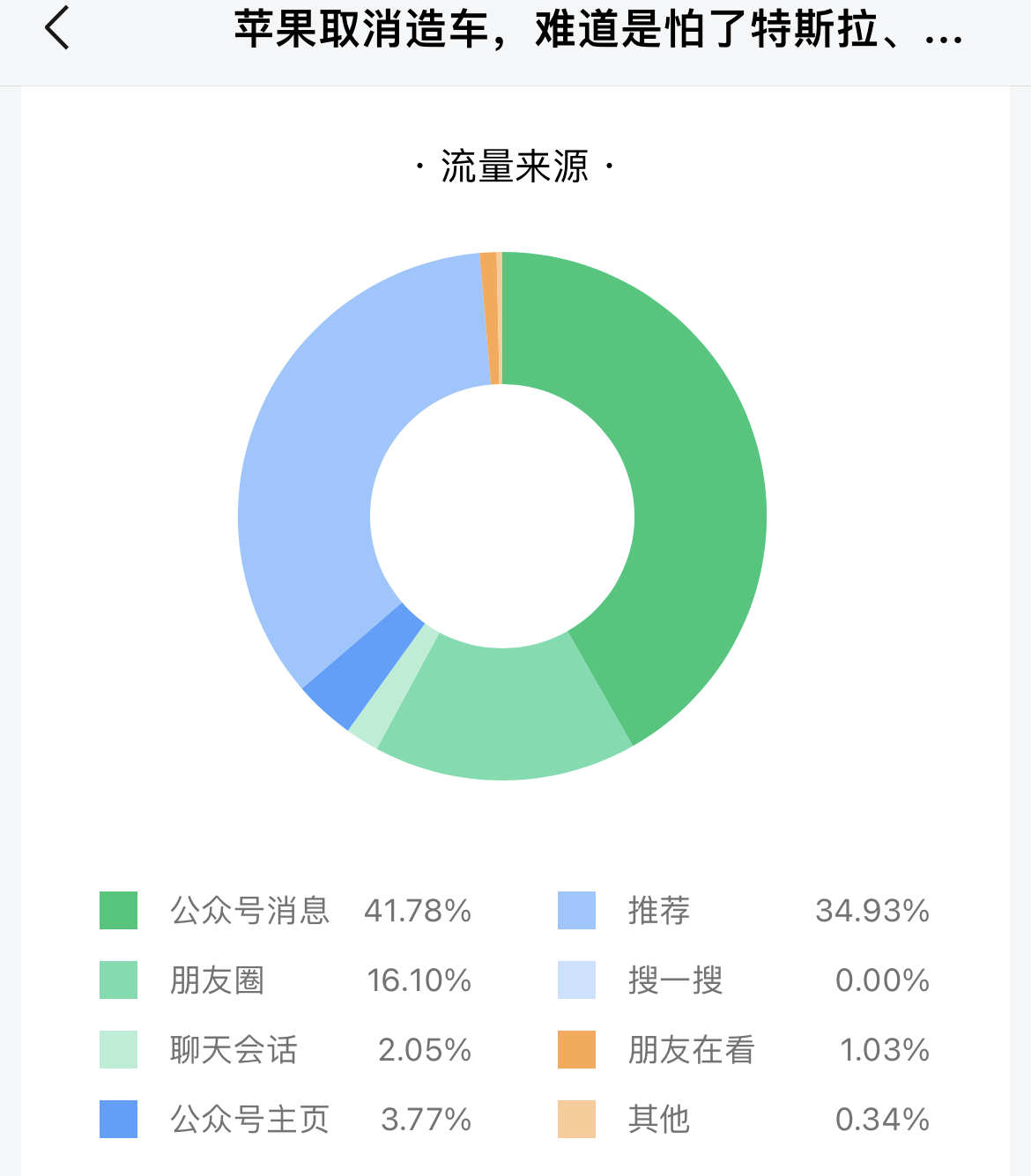The height and width of the screenshot is (1176, 1031).
Task: Select the 聊天会话 legend color square
Action: point(118,1049)
